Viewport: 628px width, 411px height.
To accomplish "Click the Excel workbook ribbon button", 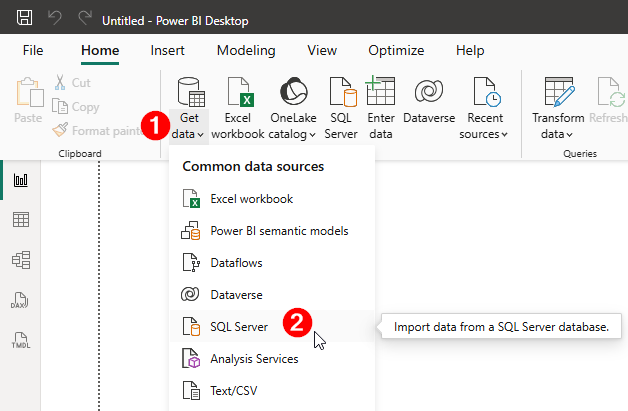I will point(238,108).
